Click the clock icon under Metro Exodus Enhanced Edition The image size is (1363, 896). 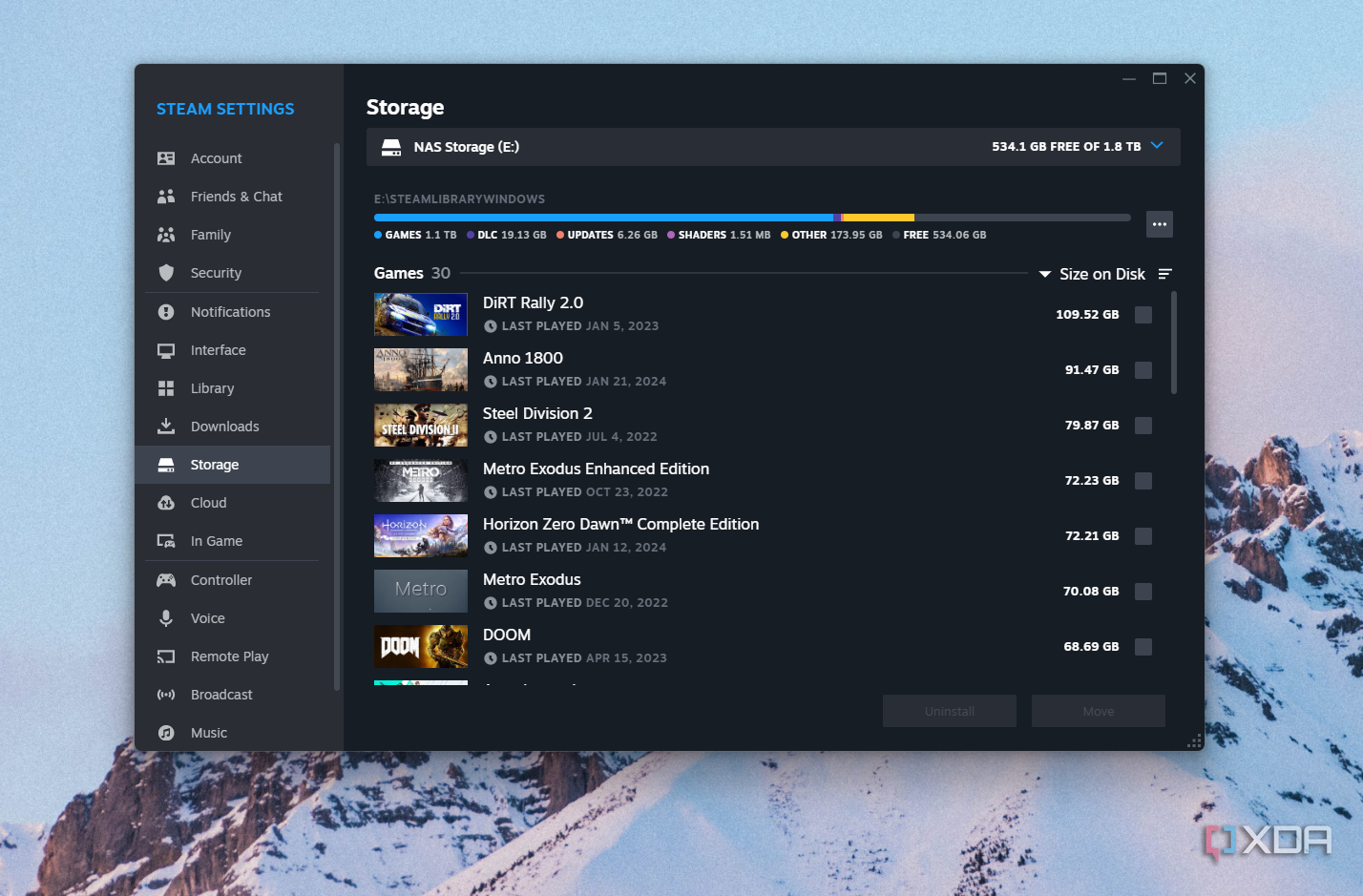point(491,492)
